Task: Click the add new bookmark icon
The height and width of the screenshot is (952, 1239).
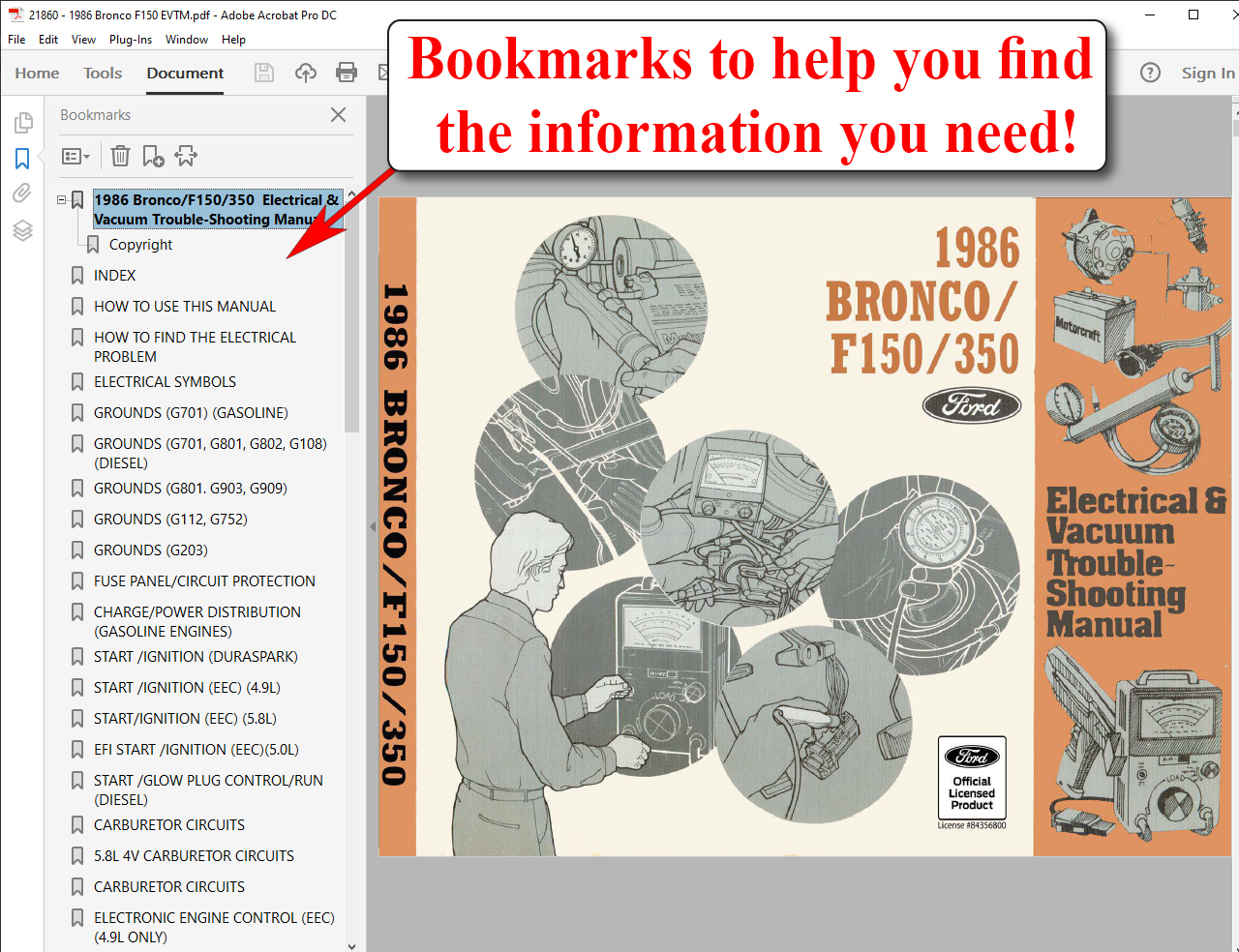Action: 153,156
